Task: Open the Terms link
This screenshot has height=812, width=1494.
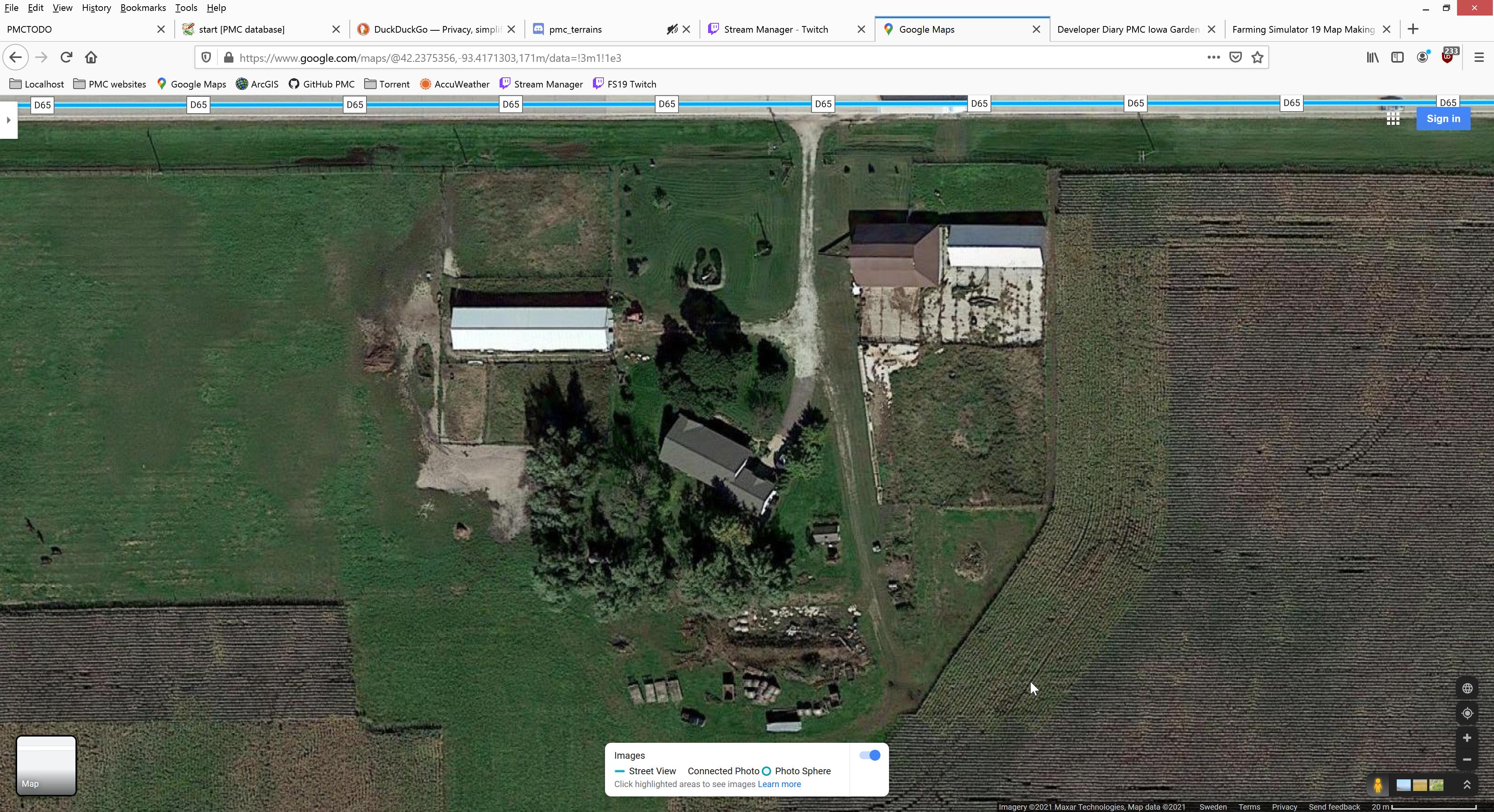Action: coord(1249,807)
